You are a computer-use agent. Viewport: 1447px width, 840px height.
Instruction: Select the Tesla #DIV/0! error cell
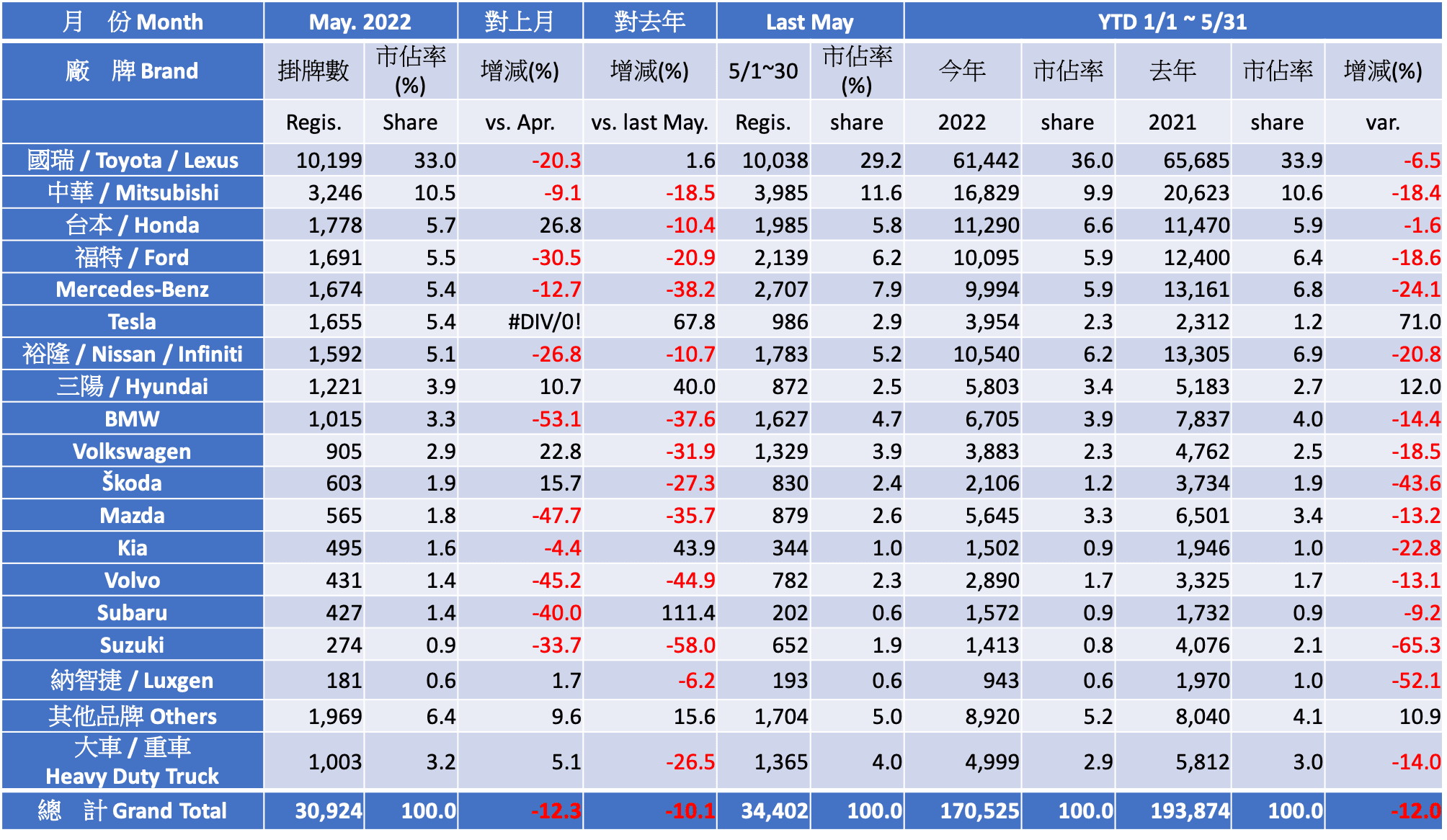click(520, 321)
